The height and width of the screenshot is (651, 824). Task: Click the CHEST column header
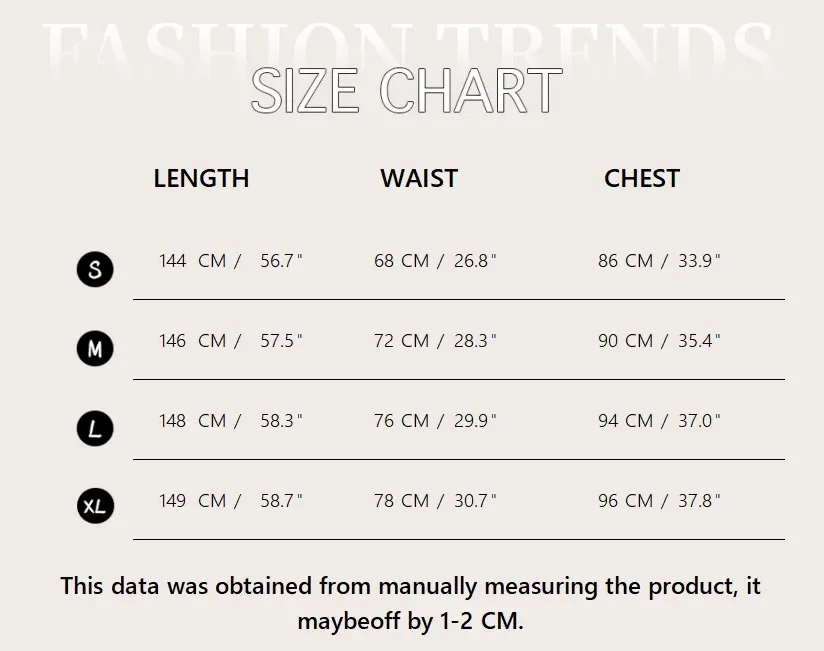click(x=642, y=179)
